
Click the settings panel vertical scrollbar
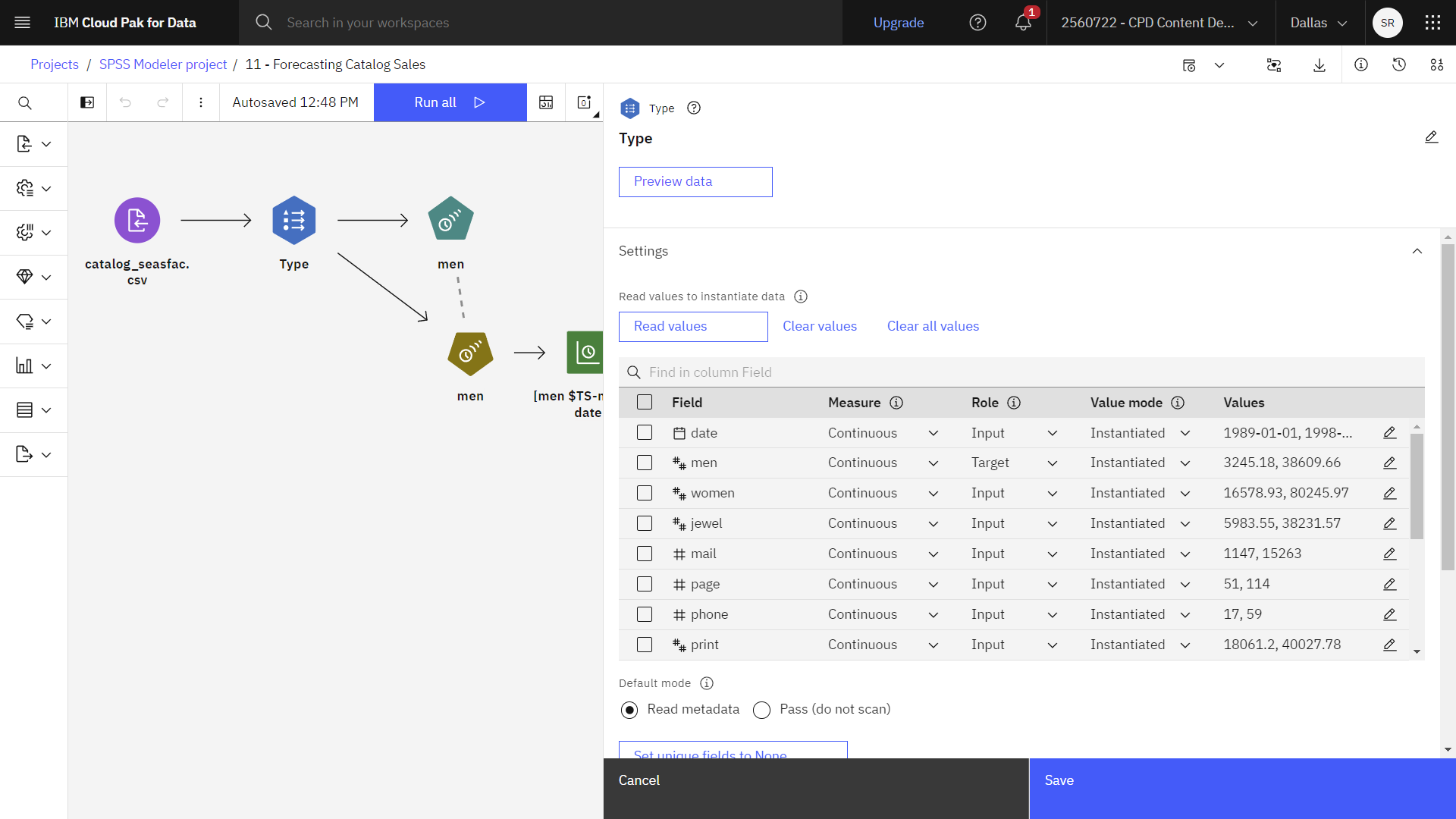1448,406
